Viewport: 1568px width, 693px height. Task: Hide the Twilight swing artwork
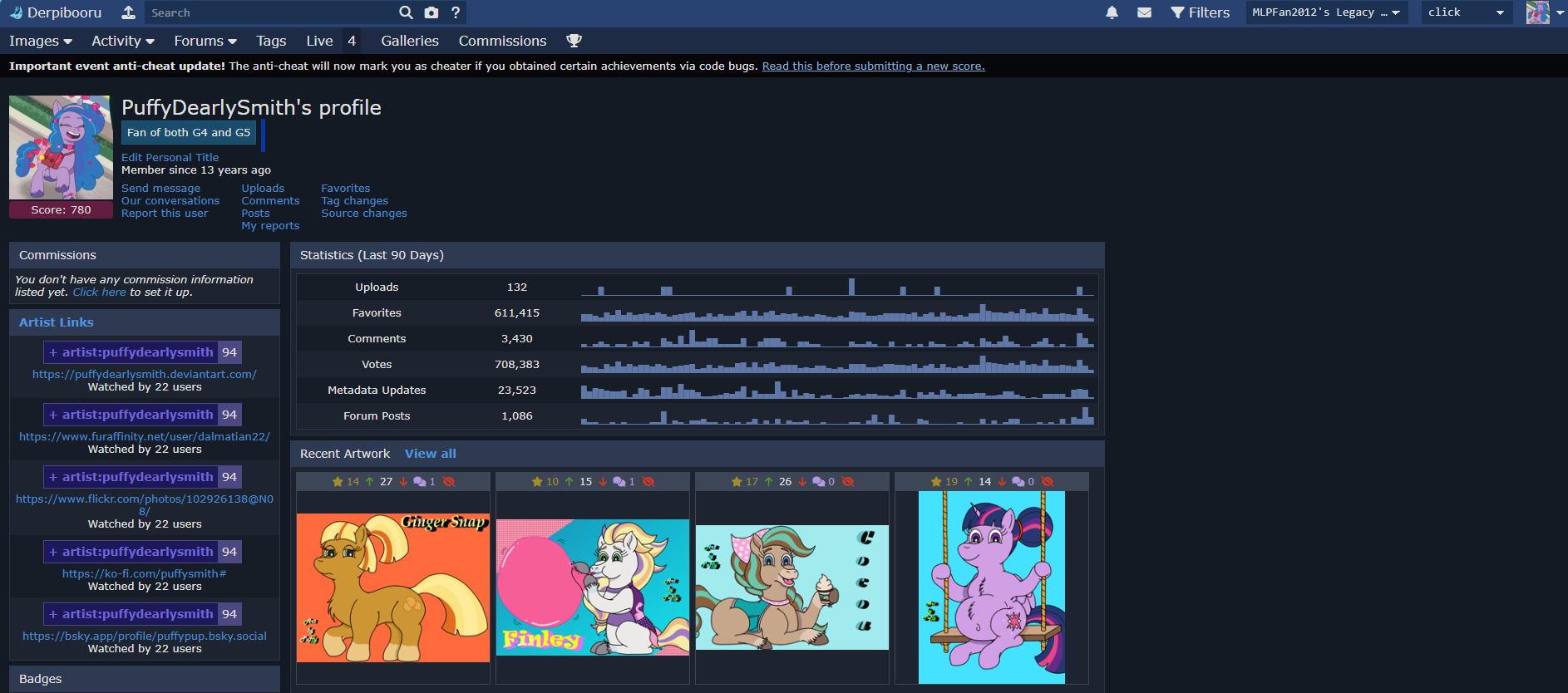(x=1048, y=482)
